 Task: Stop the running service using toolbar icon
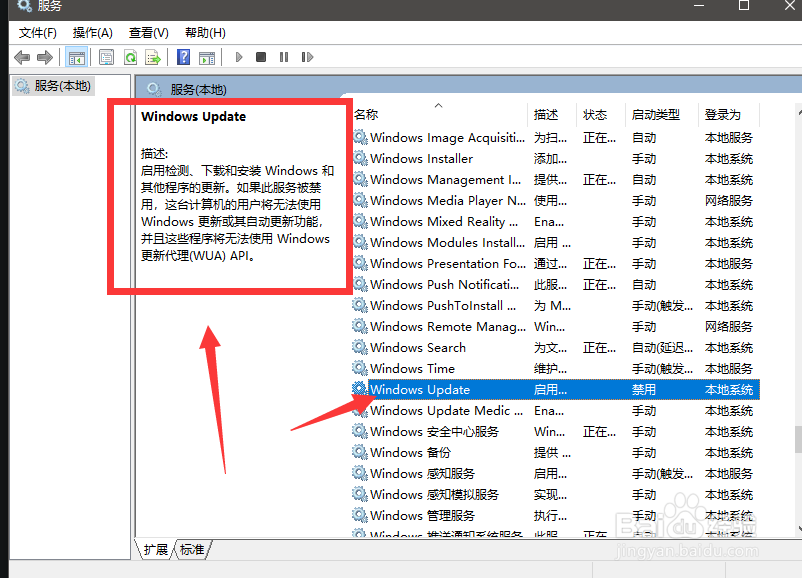(x=259, y=57)
